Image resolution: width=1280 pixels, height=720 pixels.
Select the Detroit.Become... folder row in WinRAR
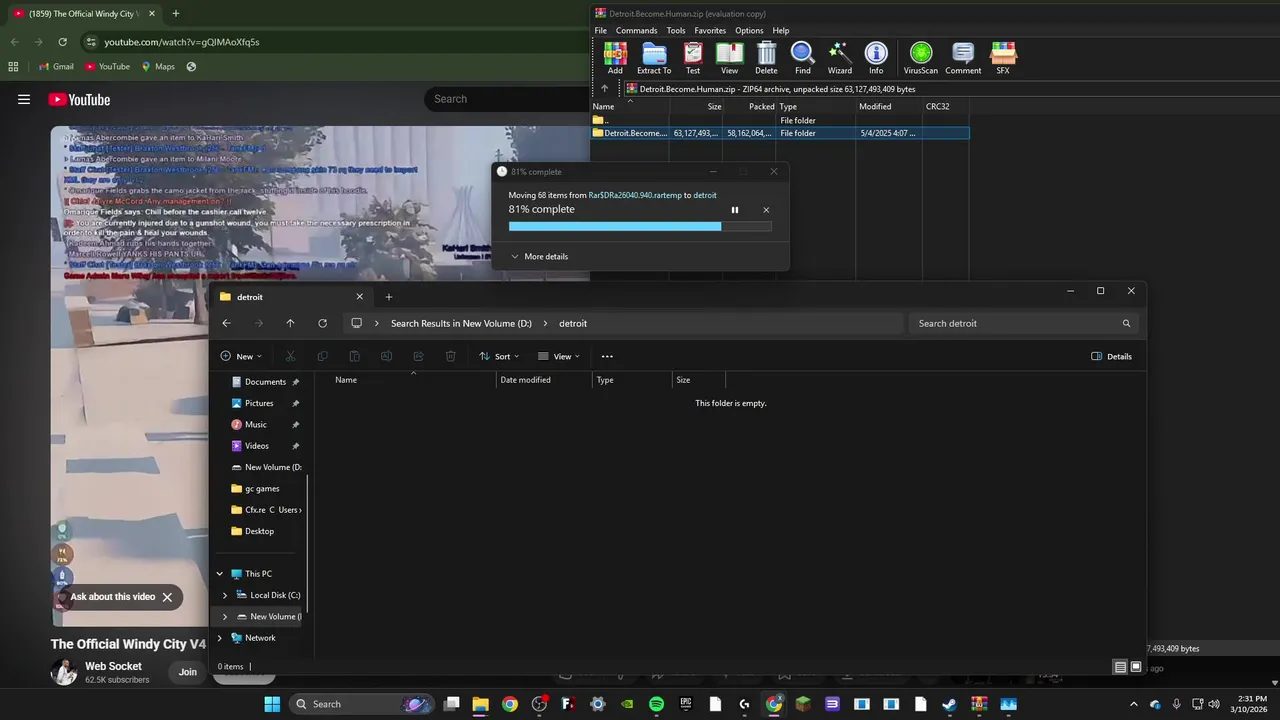pos(780,133)
